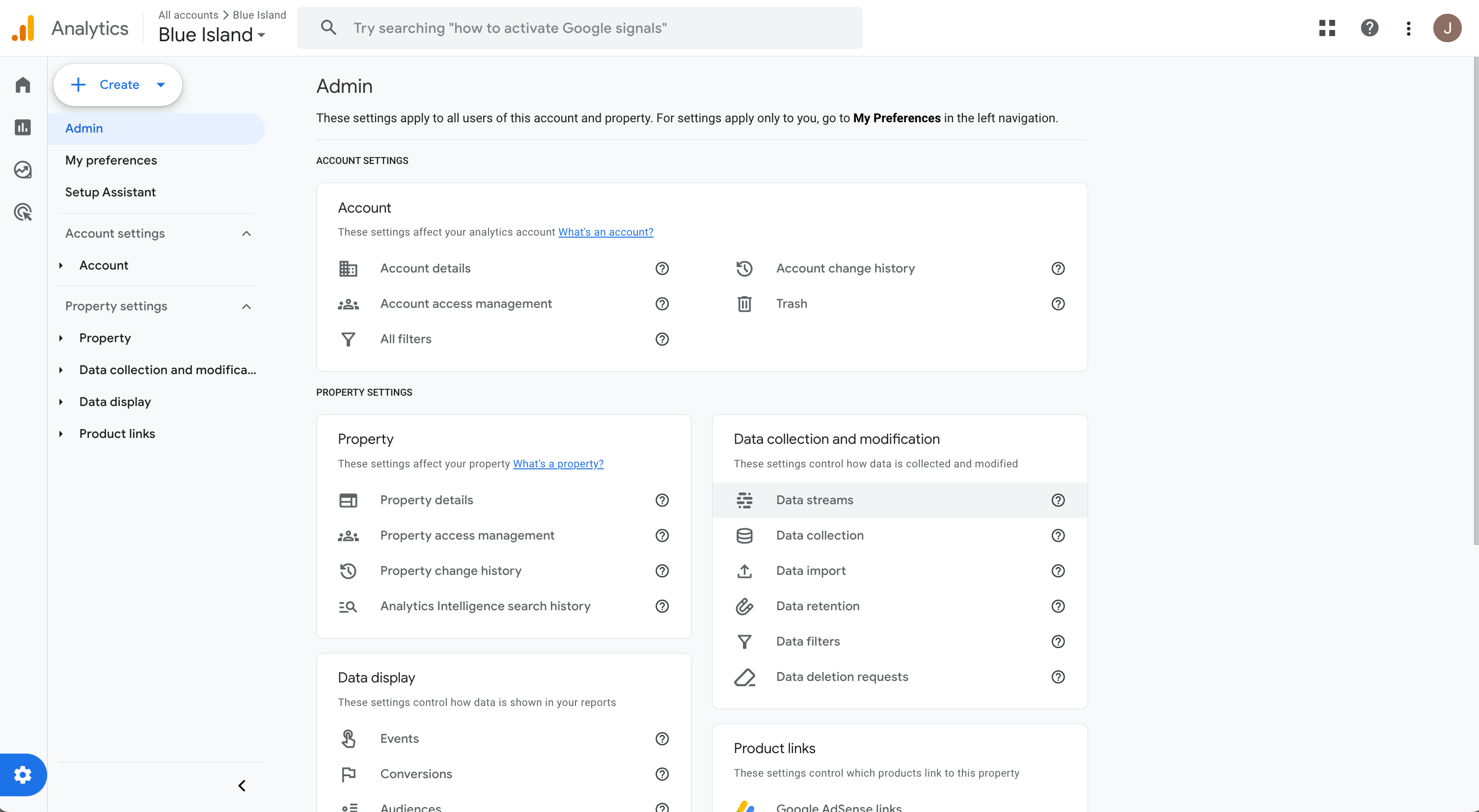Open Property change history setting
The image size is (1479, 812).
pyautogui.click(x=451, y=571)
